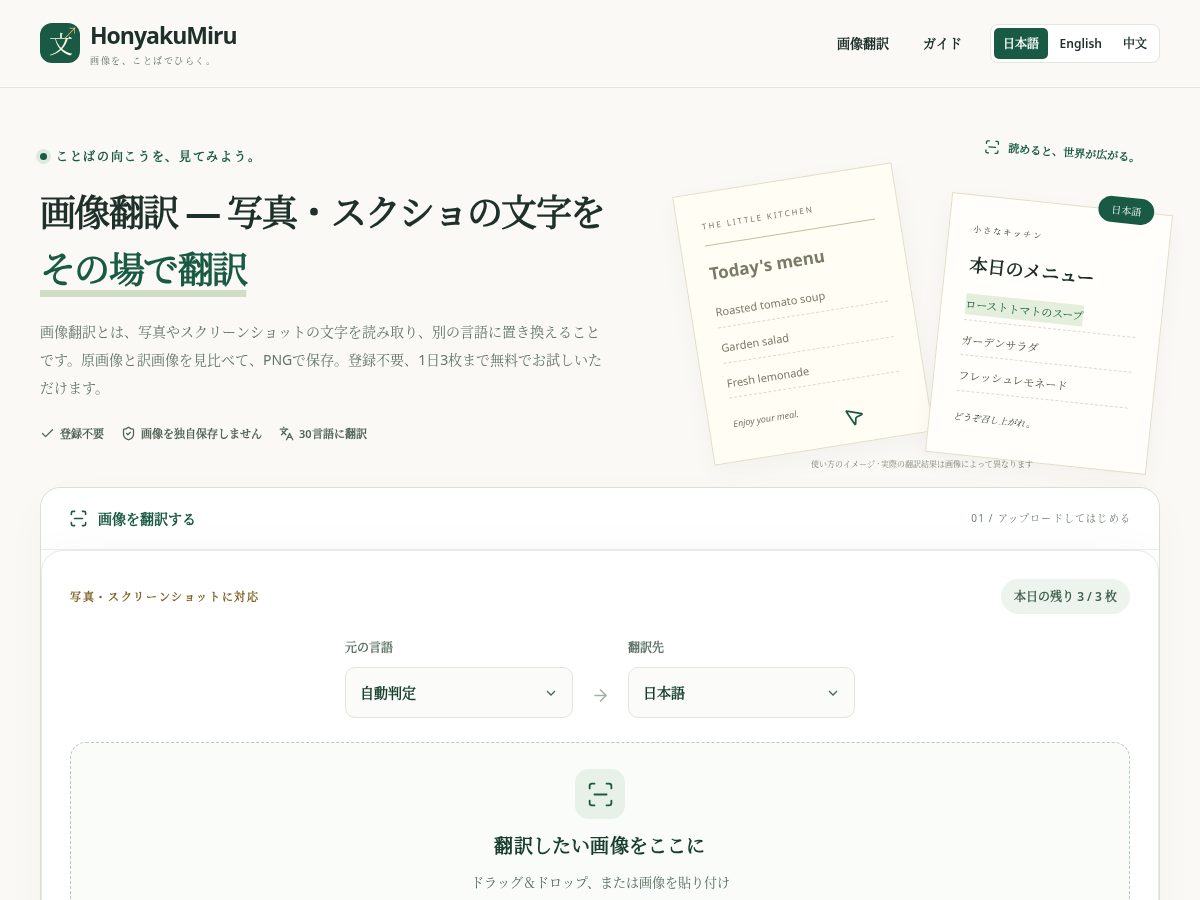Click the translate icon next to 30言語に翻訳

[286, 433]
